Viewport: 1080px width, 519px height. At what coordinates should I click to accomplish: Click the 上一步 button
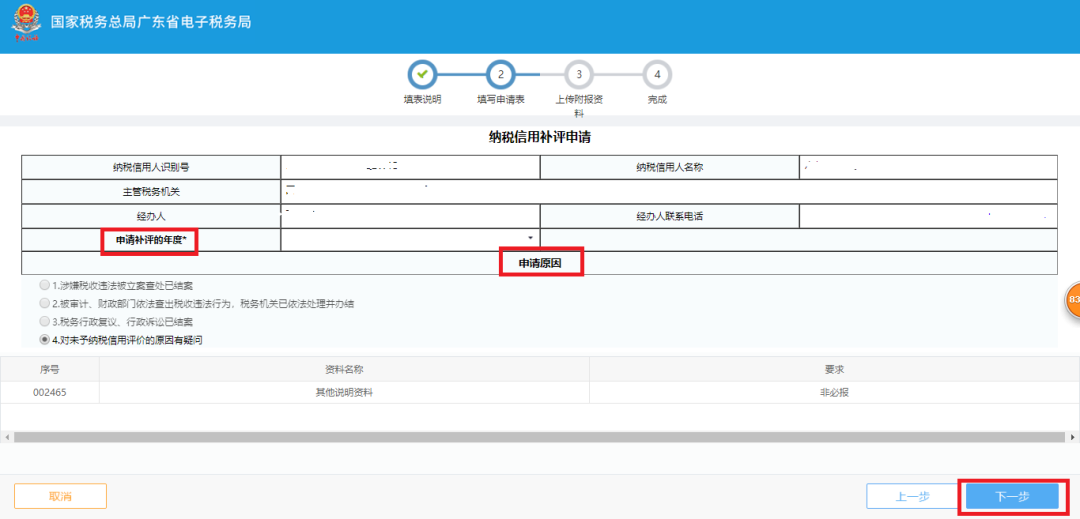pos(913,496)
